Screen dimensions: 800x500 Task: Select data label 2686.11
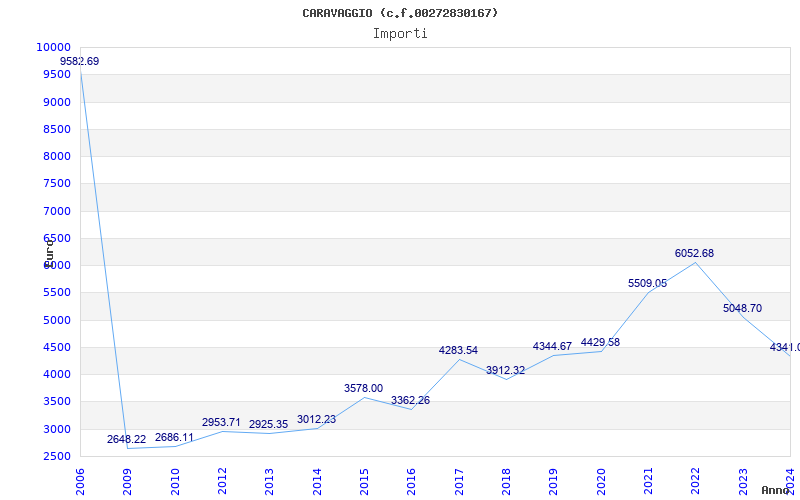point(174,437)
